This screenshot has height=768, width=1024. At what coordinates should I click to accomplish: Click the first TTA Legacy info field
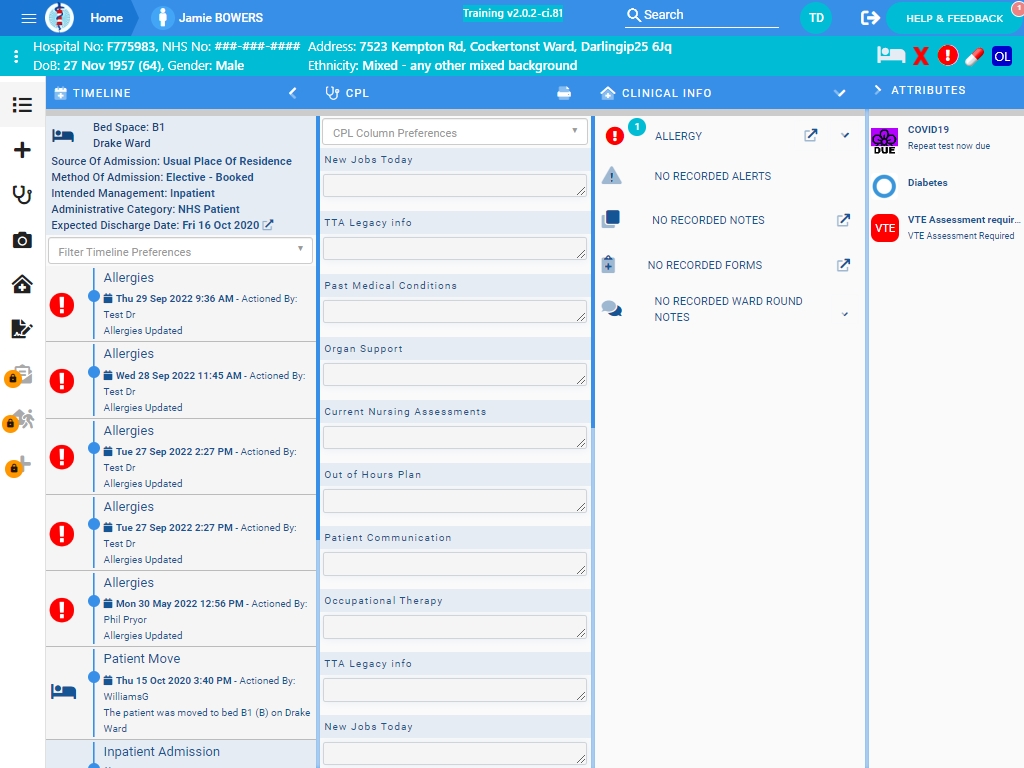pyautogui.click(x=455, y=248)
